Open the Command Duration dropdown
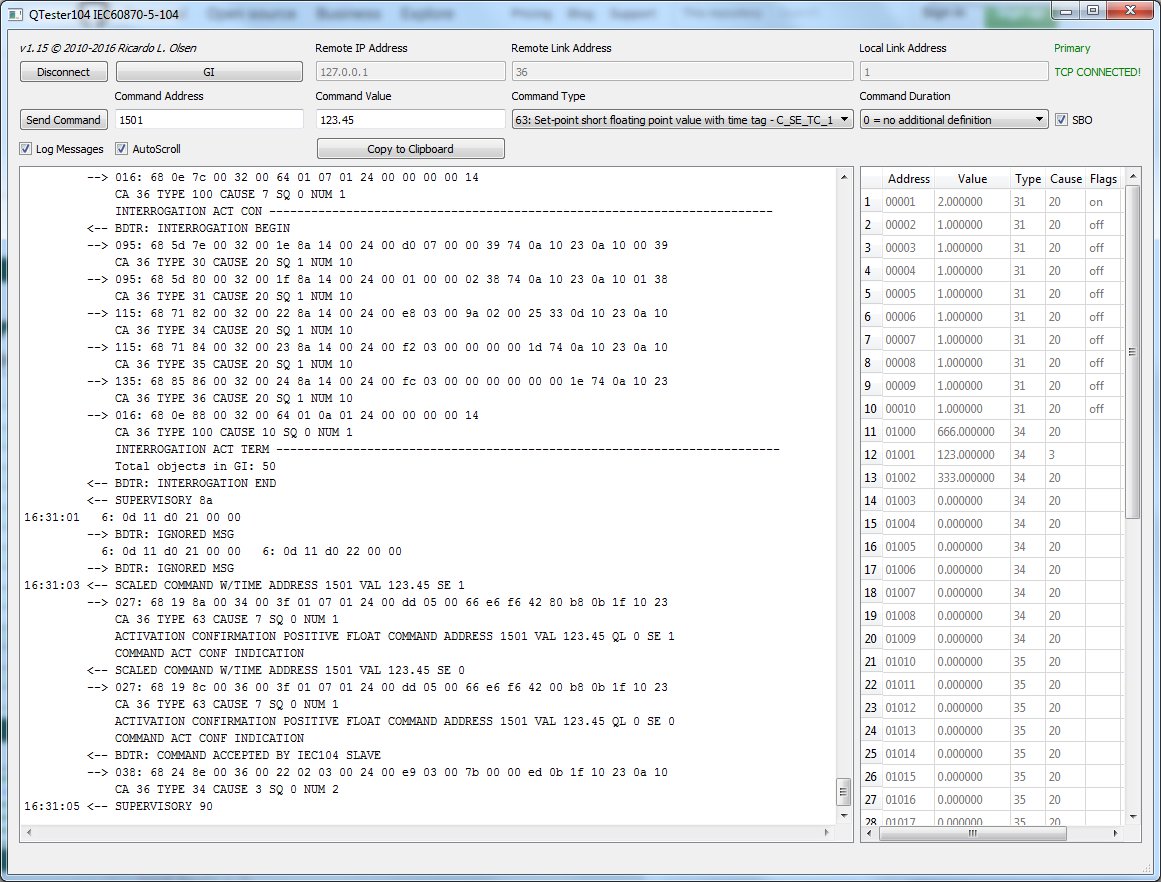 tap(954, 120)
